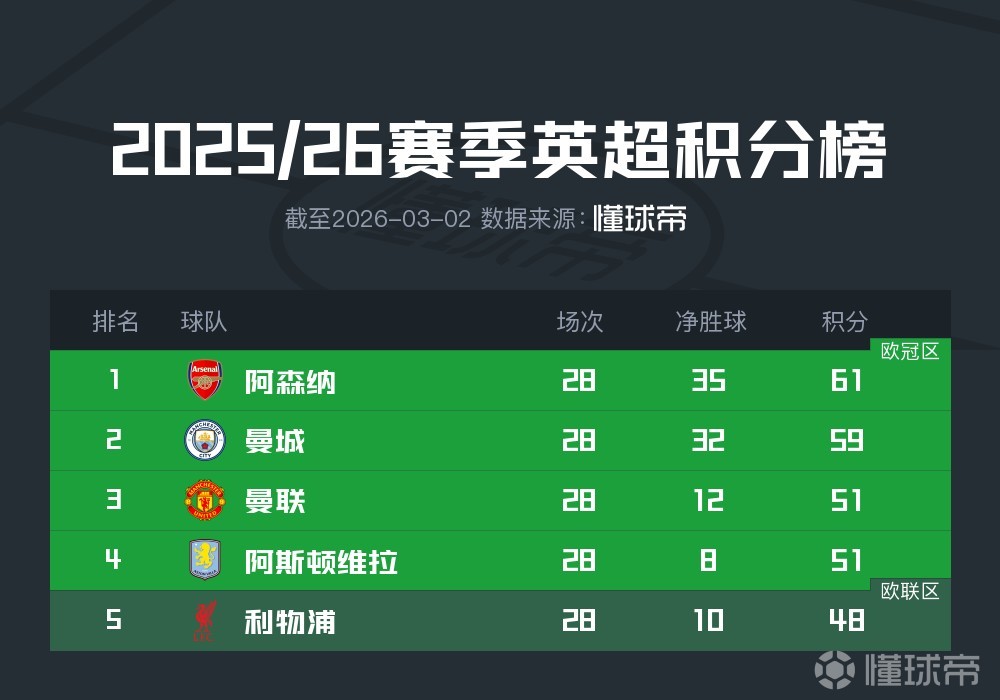
Task: Open the 曼城 team name
Action: click(x=275, y=441)
